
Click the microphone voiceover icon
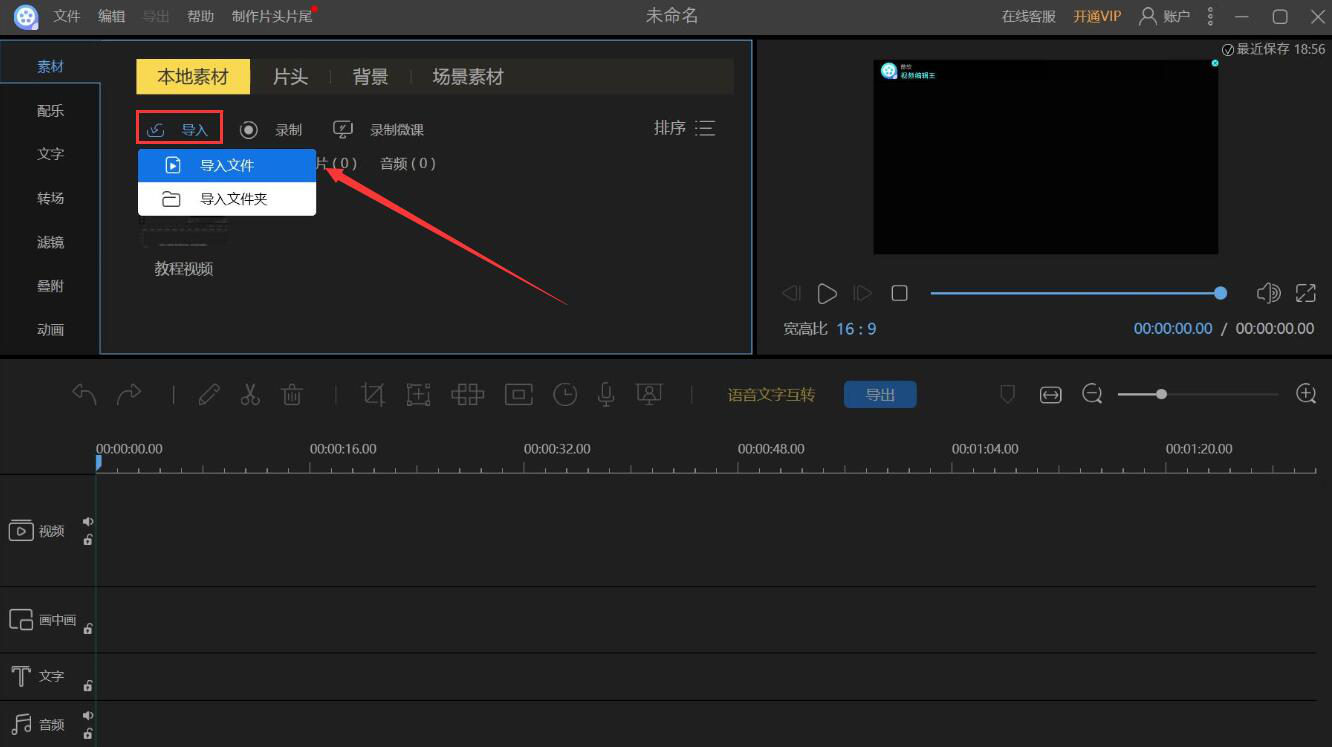606,395
